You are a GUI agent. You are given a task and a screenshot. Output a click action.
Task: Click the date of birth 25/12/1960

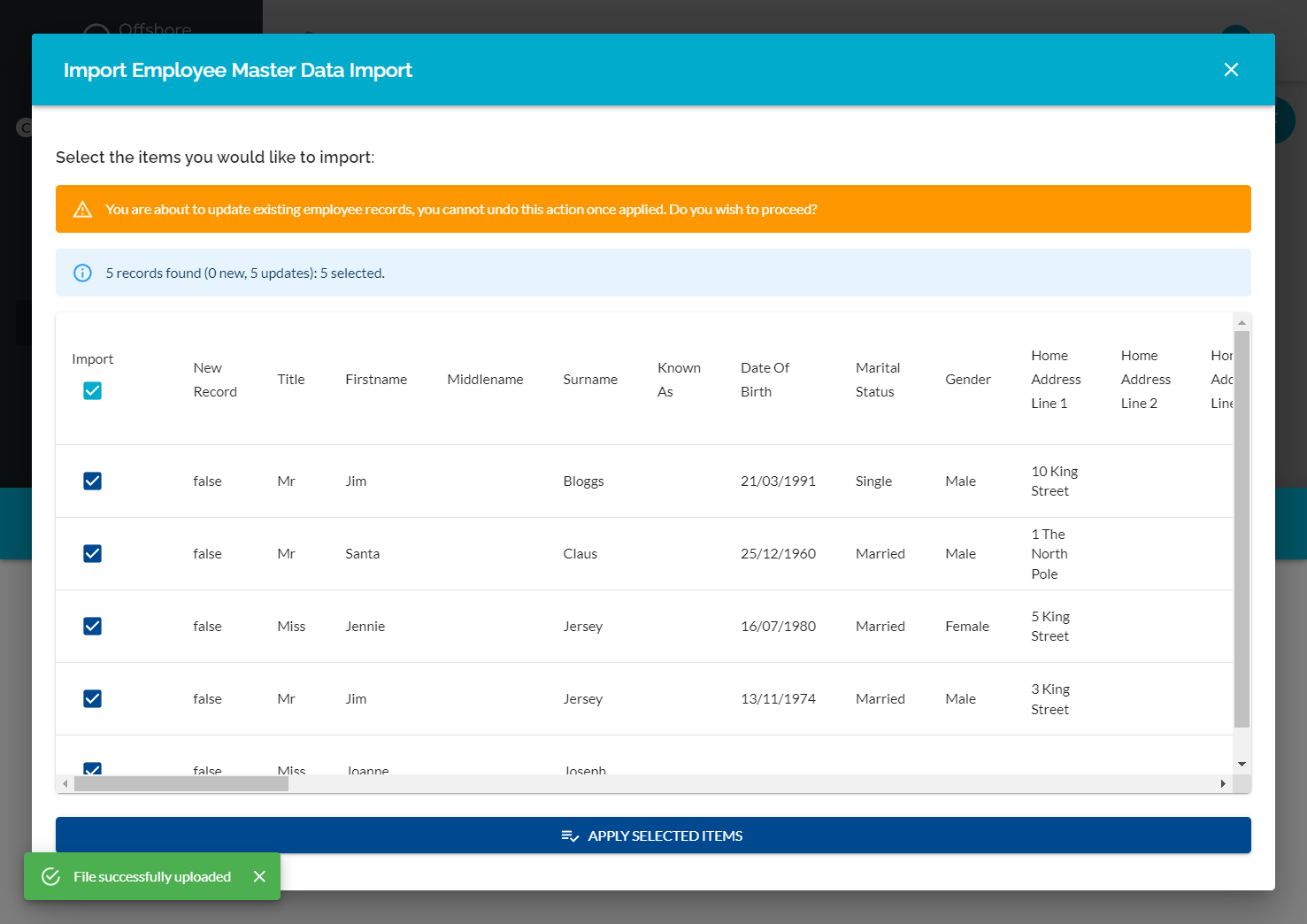click(778, 553)
